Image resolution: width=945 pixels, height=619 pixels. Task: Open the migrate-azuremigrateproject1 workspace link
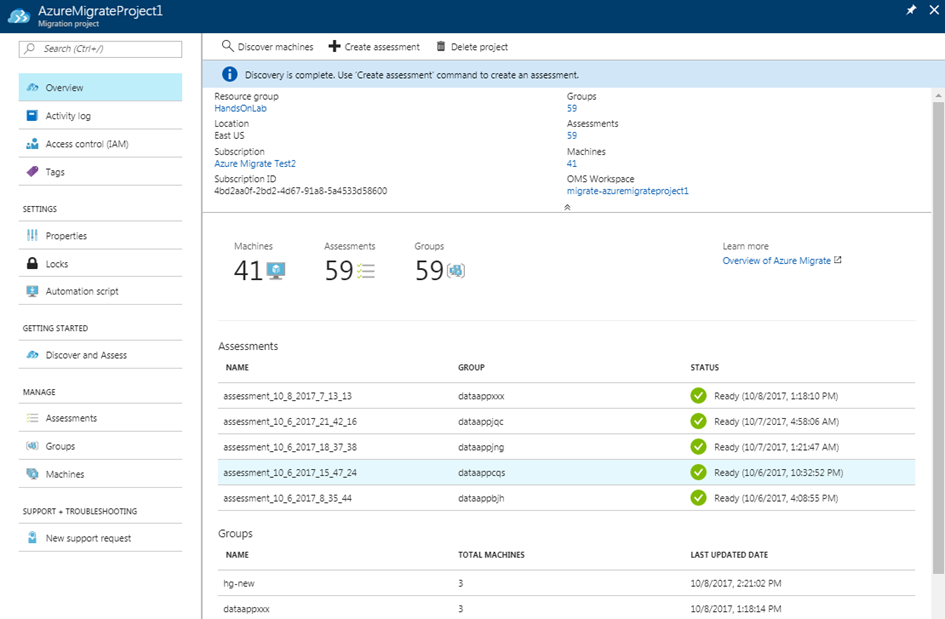[627, 190]
